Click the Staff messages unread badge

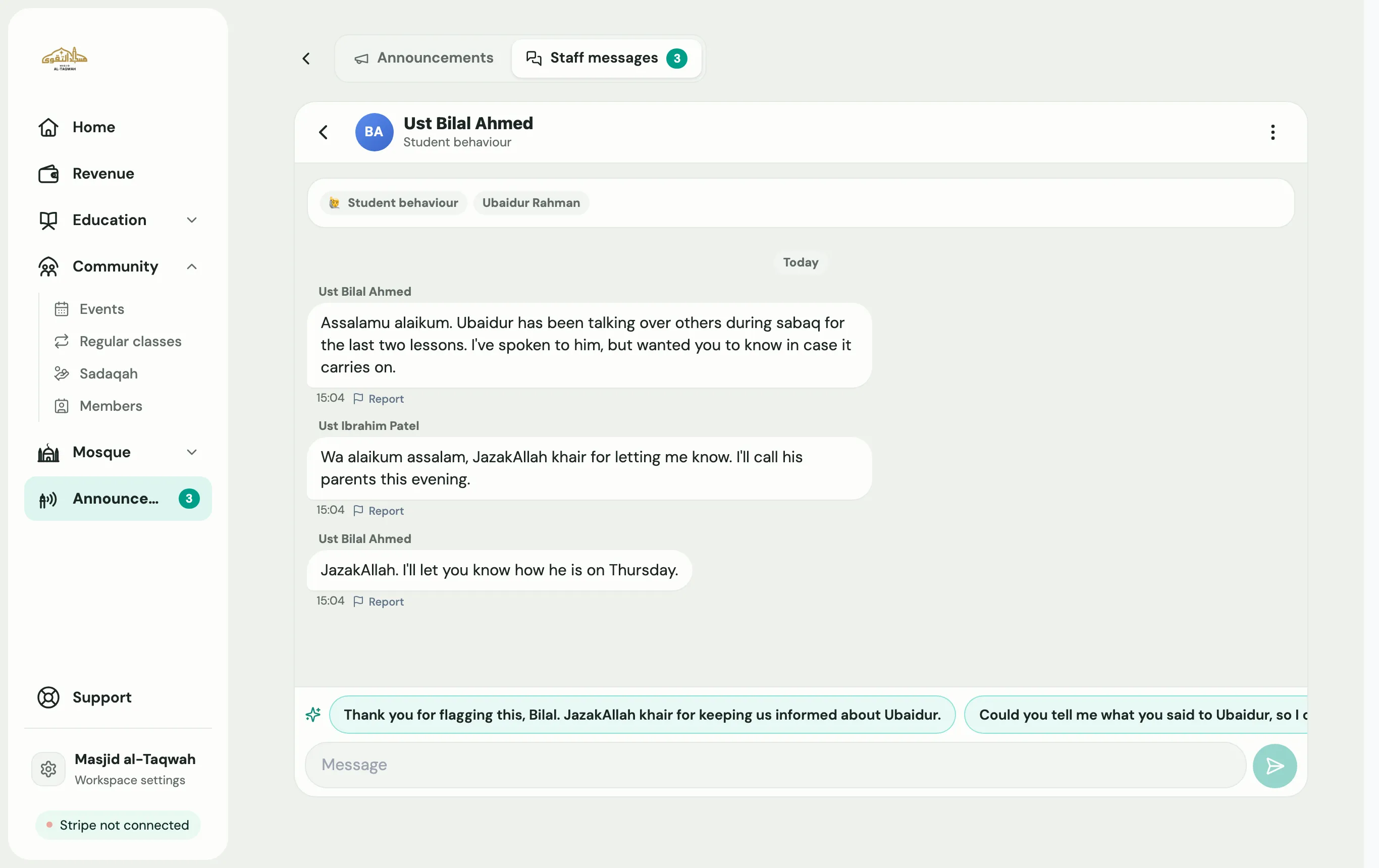(676, 59)
